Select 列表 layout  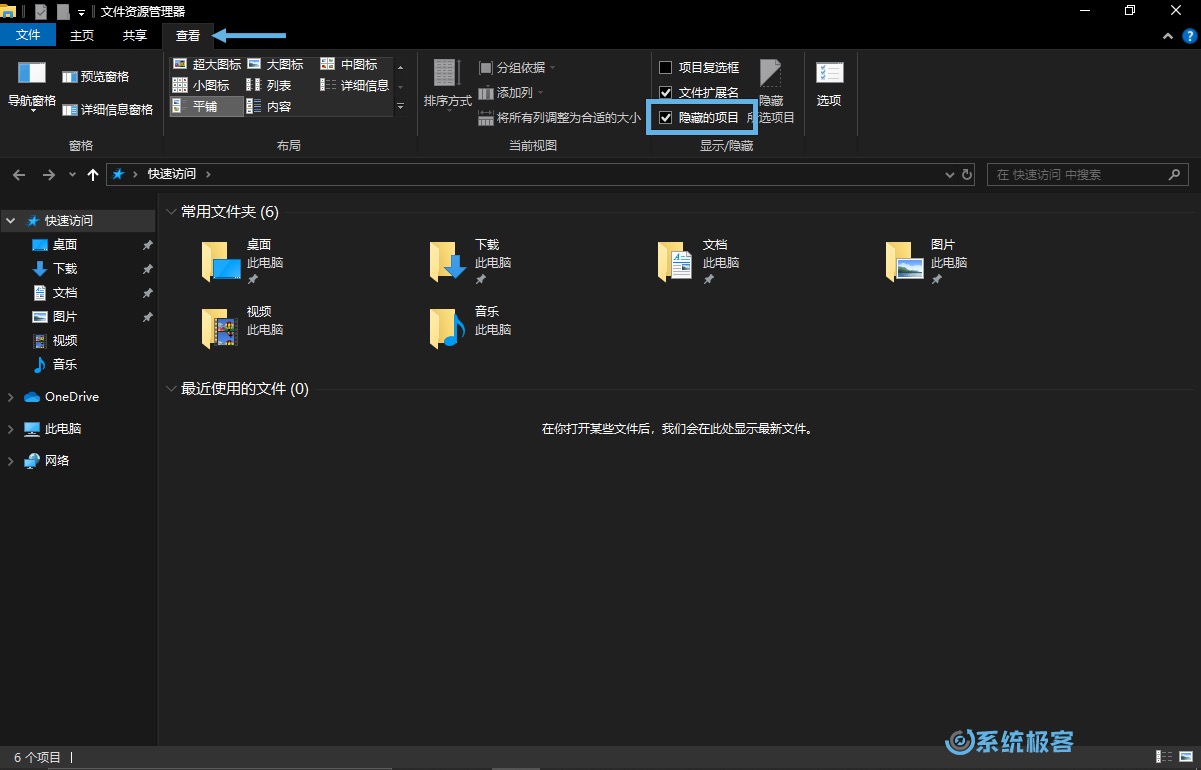(269, 85)
